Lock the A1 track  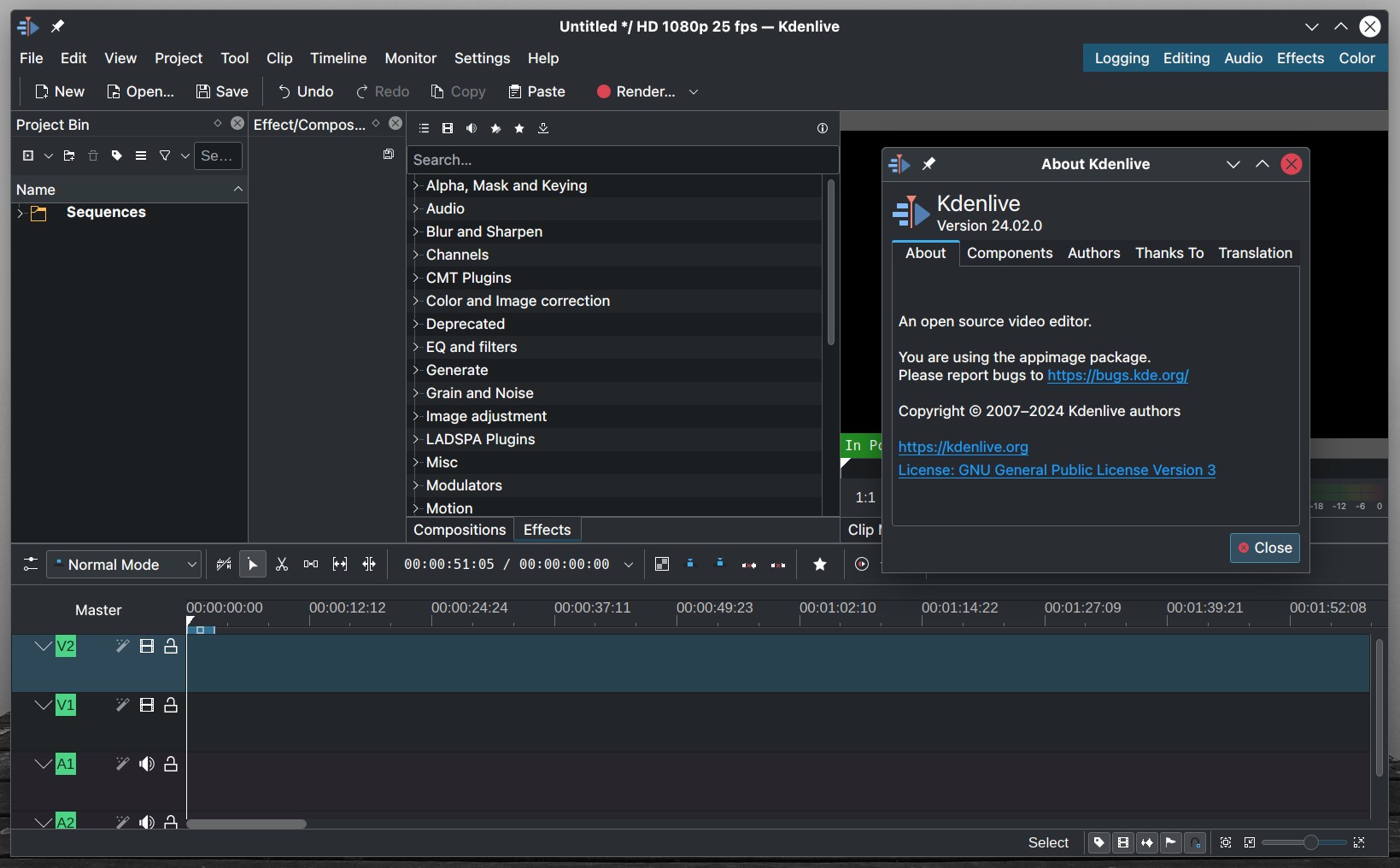(171, 764)
